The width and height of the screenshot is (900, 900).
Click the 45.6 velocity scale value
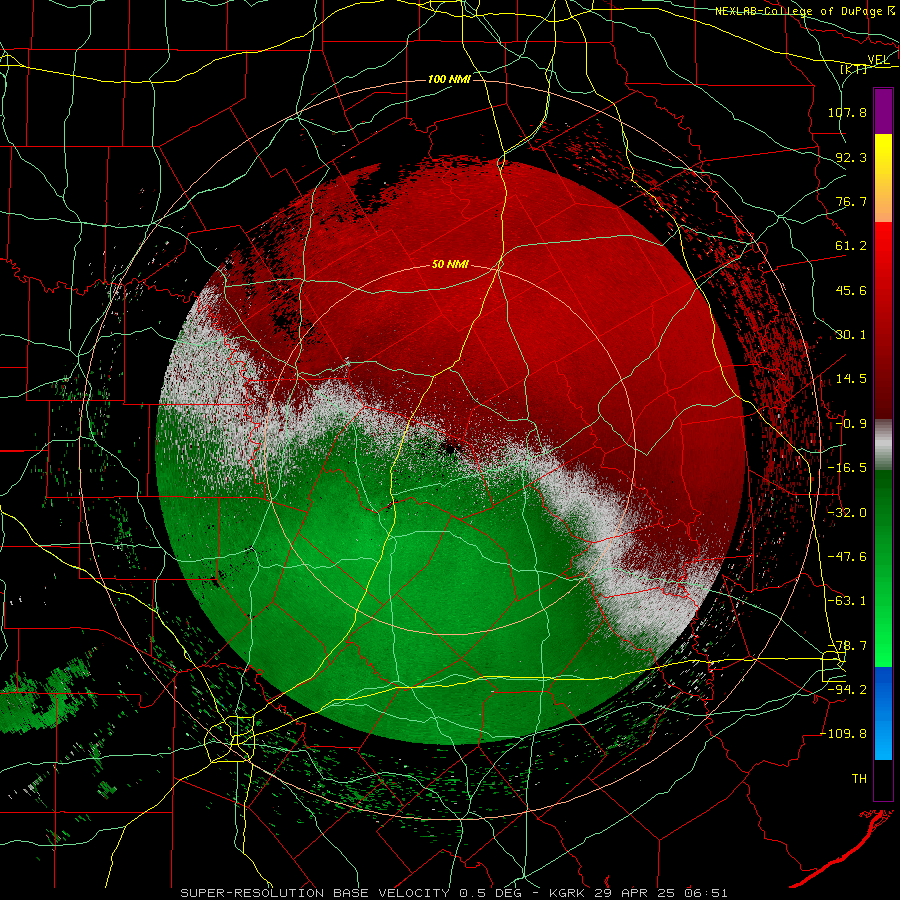(851, 290)
